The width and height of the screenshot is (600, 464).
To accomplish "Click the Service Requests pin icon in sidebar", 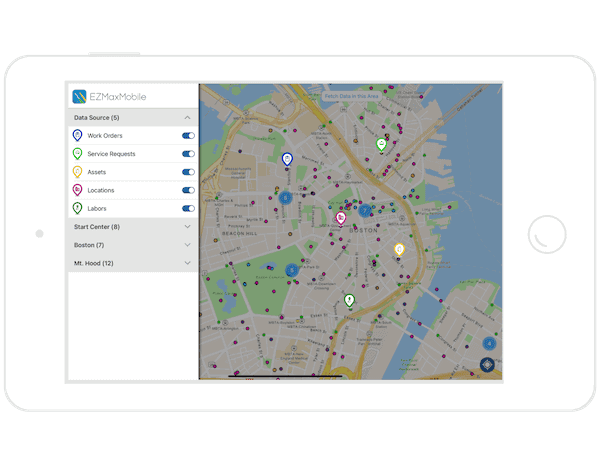I will click(x=77, y=154).
